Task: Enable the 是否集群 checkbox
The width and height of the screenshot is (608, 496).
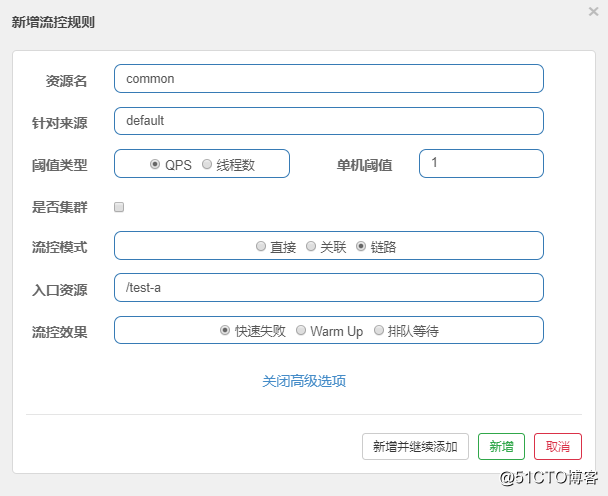Action: (x=119, y=207)
